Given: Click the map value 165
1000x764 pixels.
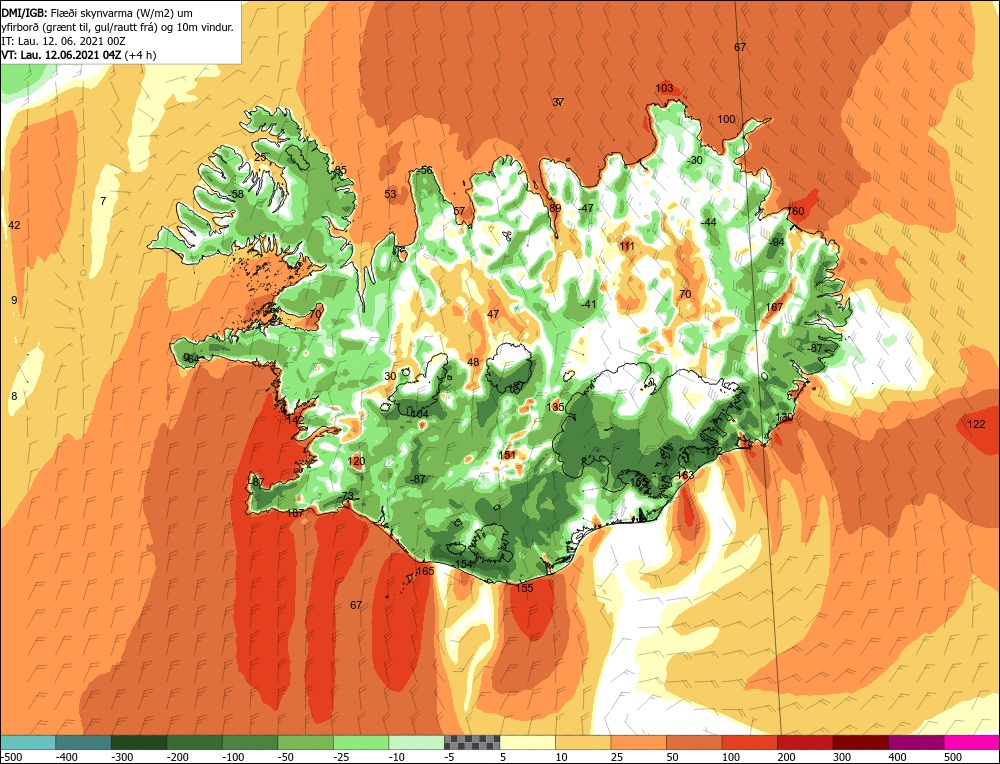Looking at the screenshot, I should (425, 571).
